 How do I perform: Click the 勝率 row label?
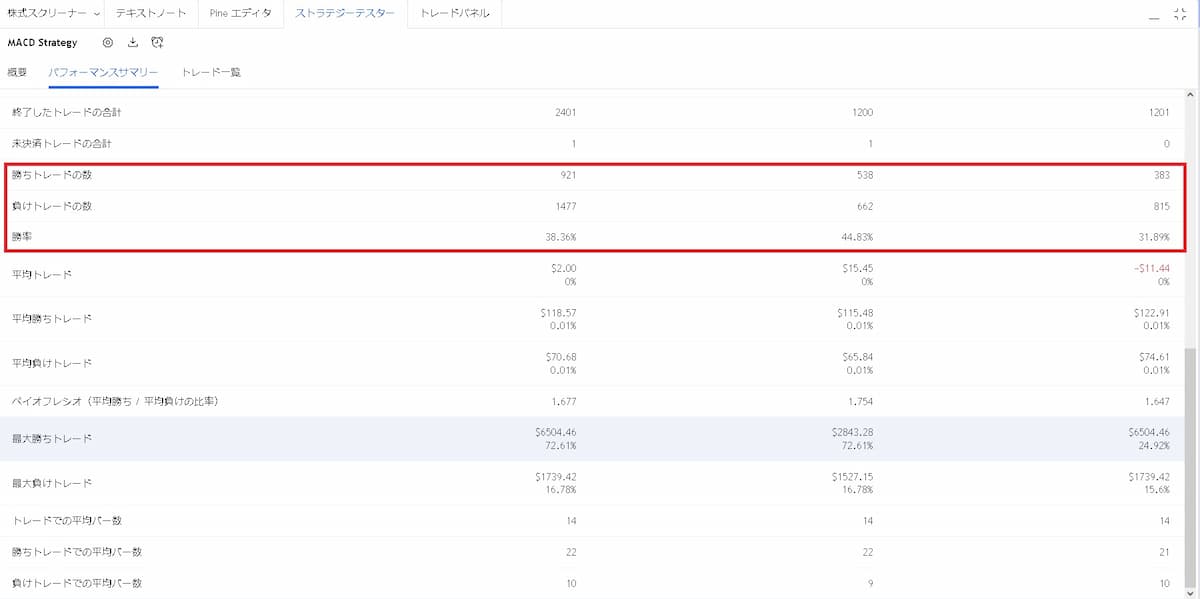coord(23,237)
